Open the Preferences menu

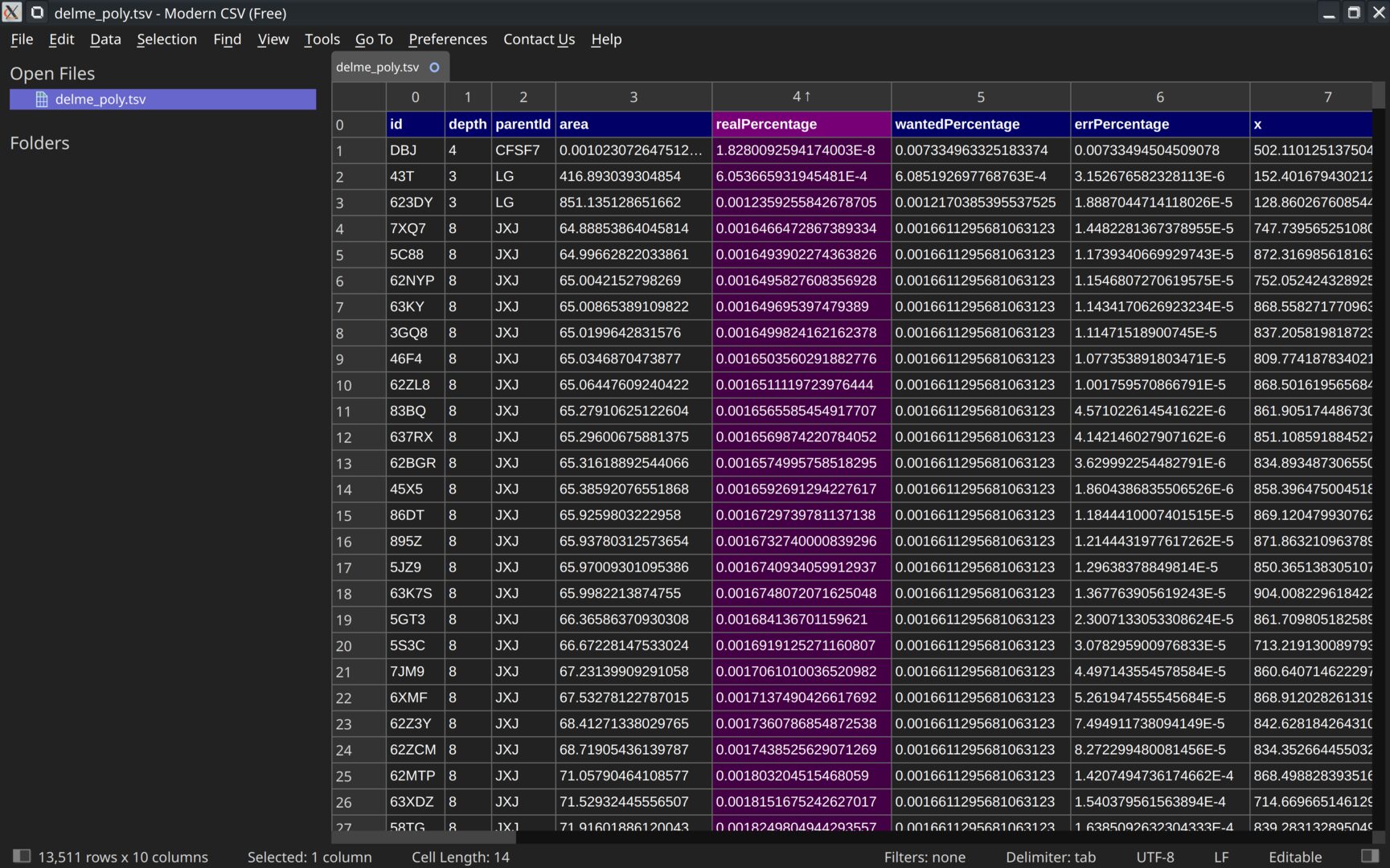[x=448, y=39]
